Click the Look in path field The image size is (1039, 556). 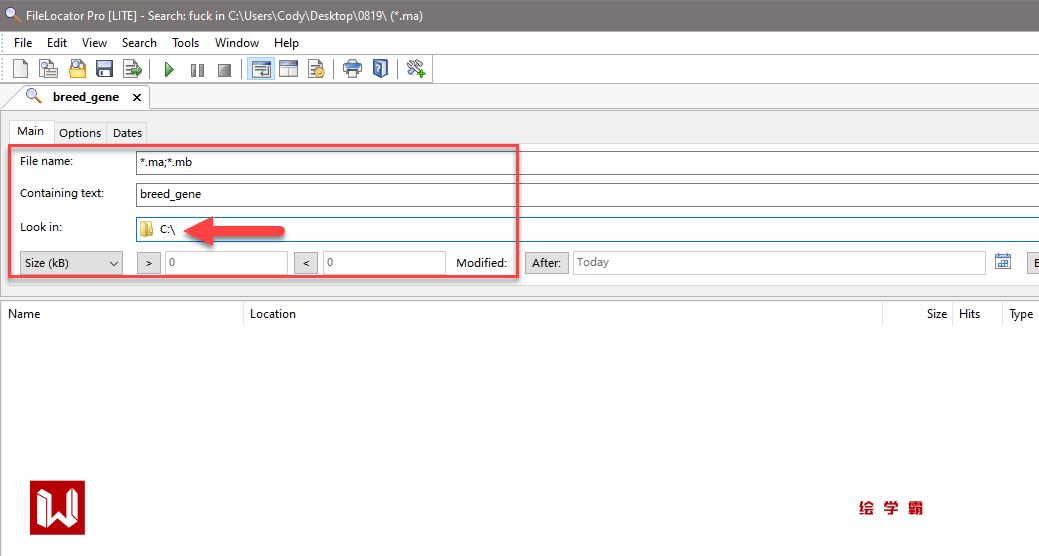pos(587,229)
